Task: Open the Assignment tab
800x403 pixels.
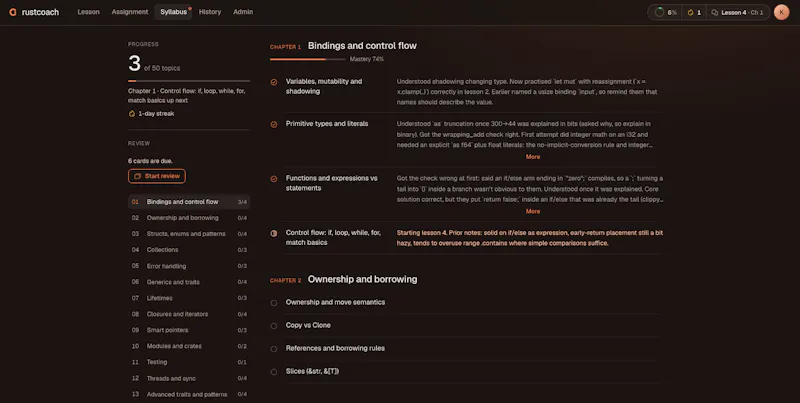Action: [130, 12]
